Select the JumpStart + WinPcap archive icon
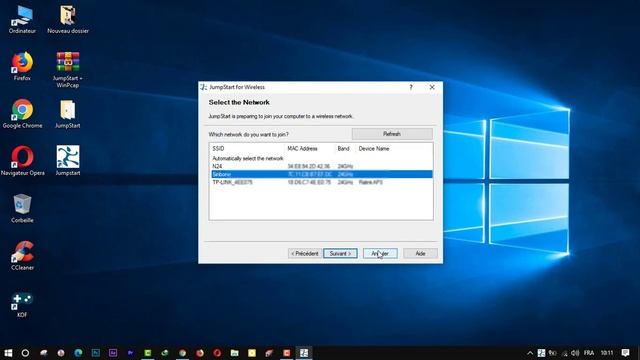Image resolution: width=640 pixels, height=360 pixels. (x=68, y=69)
